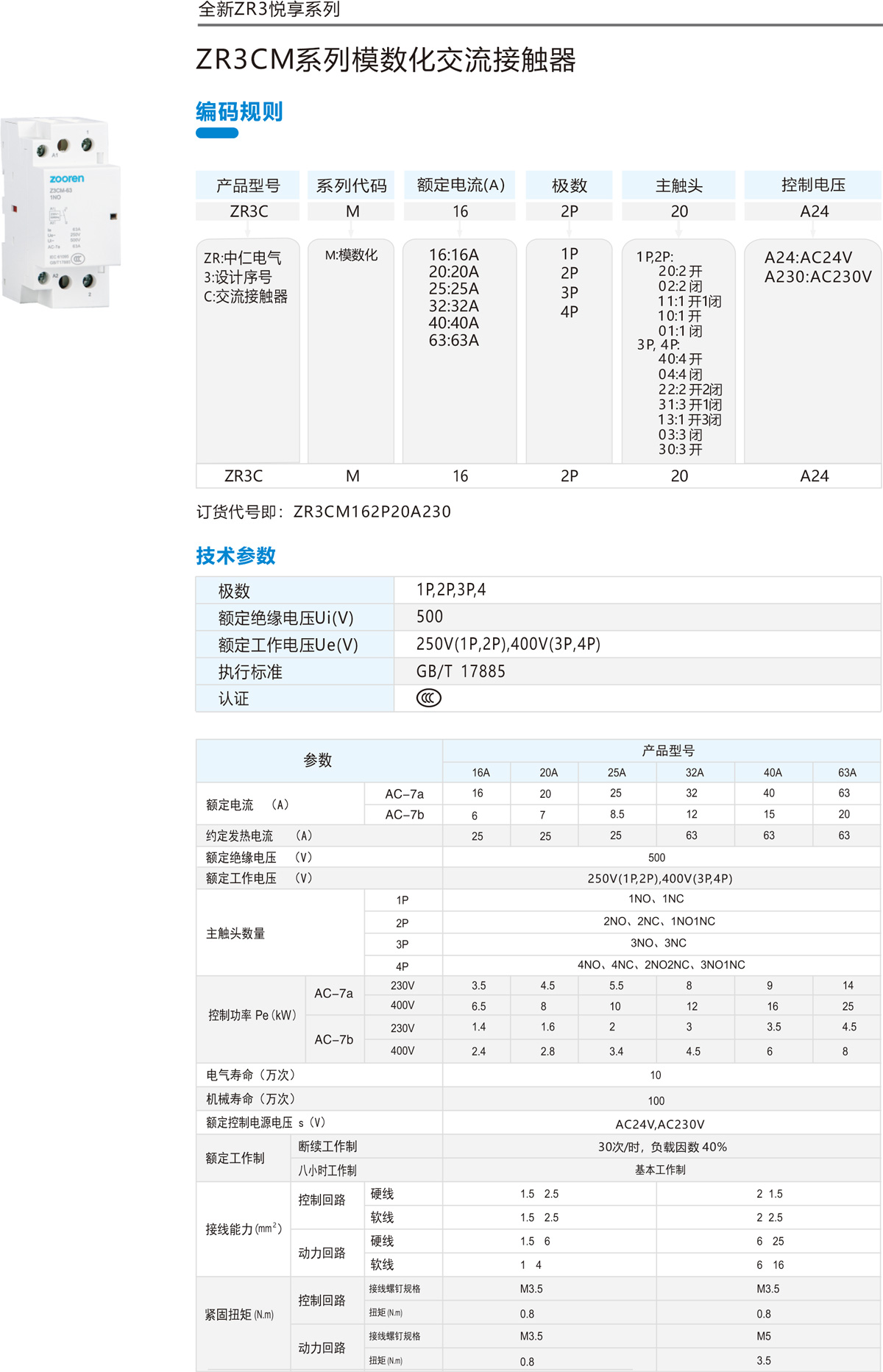This screenshot has width=883, height=1372.
Task: Click the 10:1开 contact code
Action: point(680,316)
